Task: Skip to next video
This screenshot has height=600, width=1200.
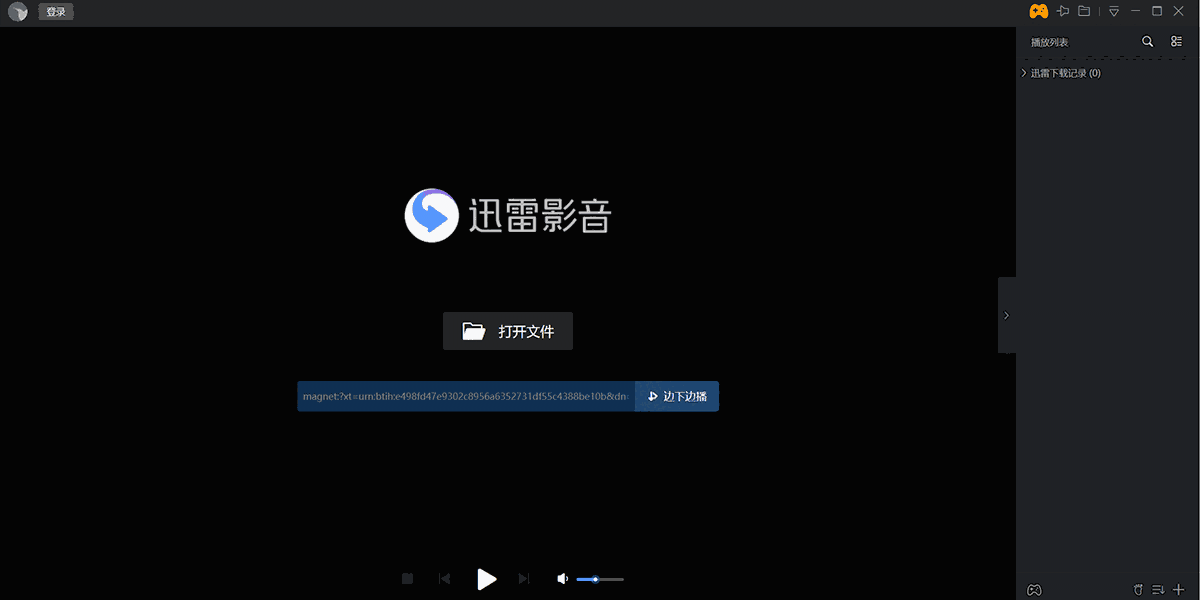Action: click(523, 578)
